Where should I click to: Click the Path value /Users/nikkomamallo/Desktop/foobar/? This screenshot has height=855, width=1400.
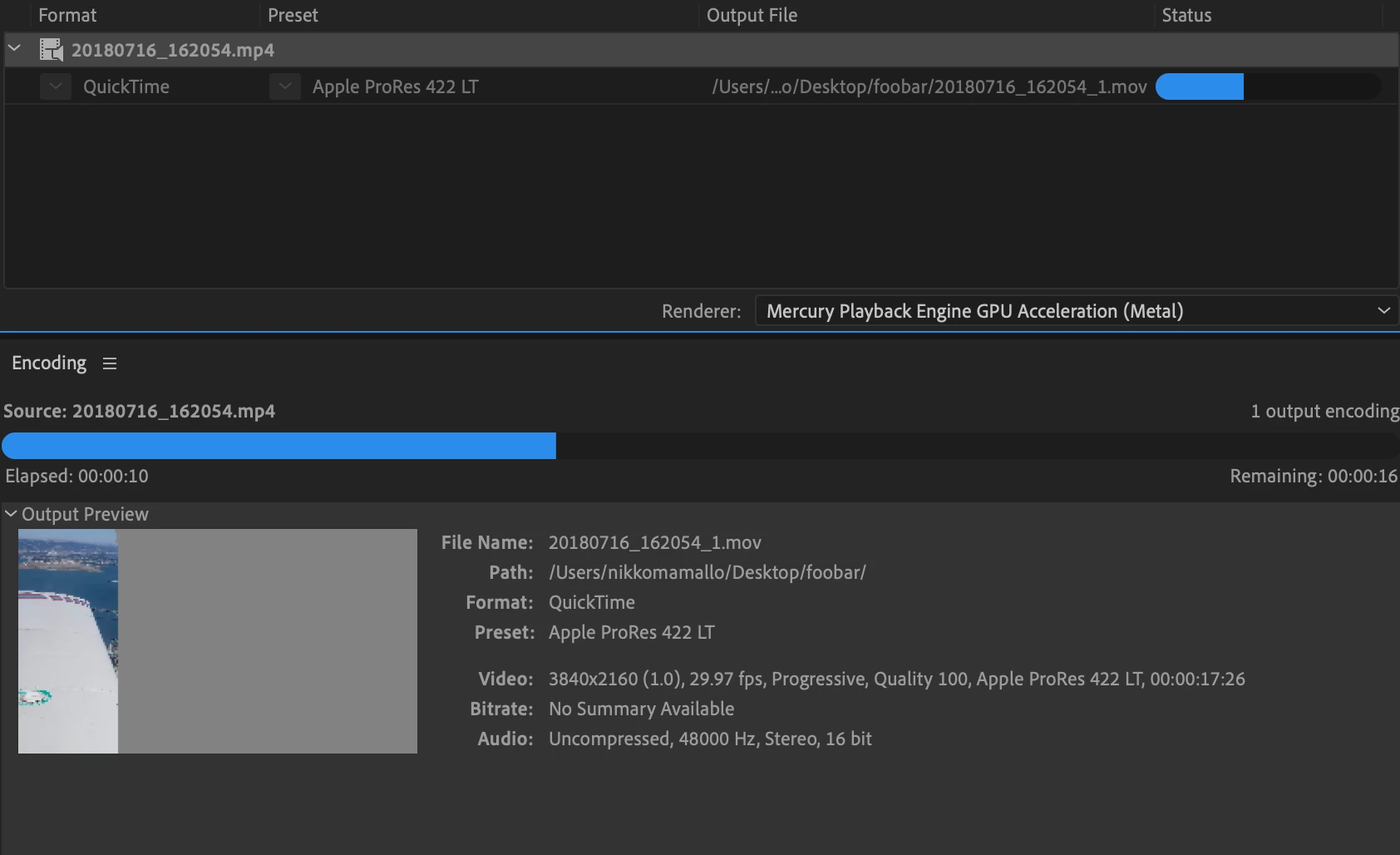(x=707, y=572)
